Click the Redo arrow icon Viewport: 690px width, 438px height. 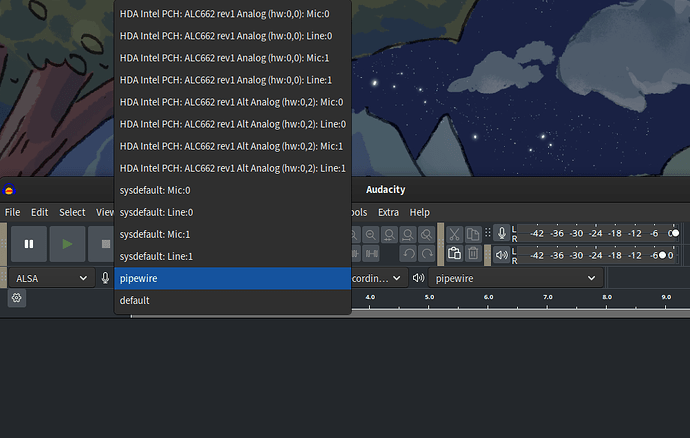coord(427,254)
